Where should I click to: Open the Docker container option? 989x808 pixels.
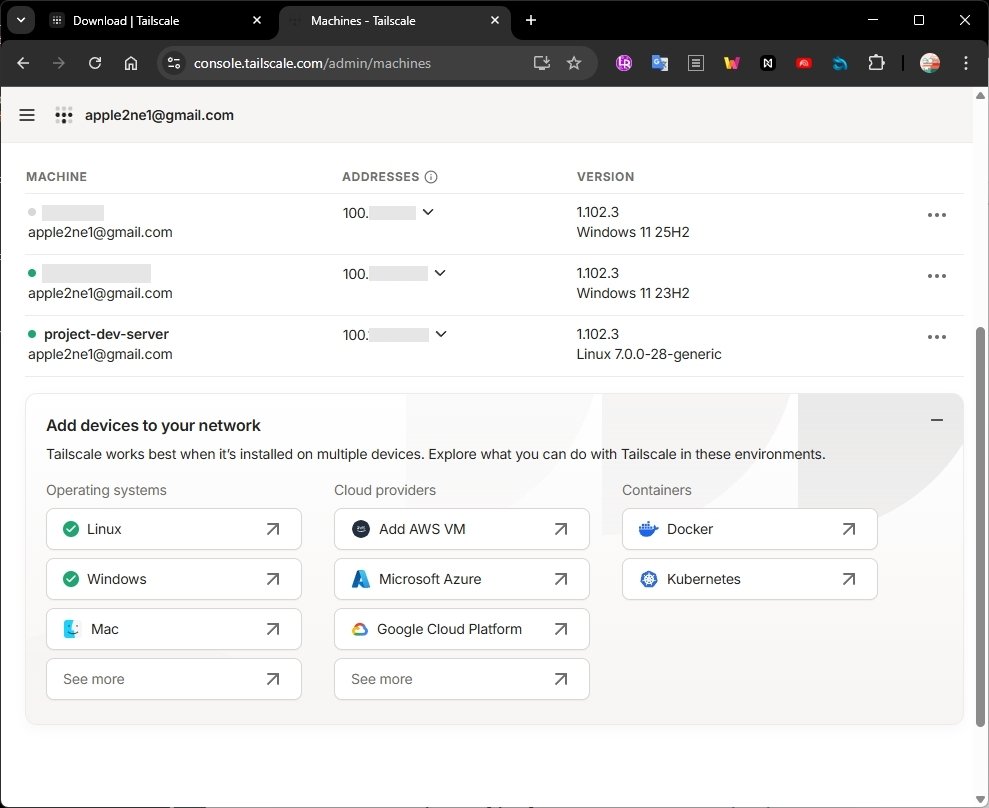click(749, 529)
